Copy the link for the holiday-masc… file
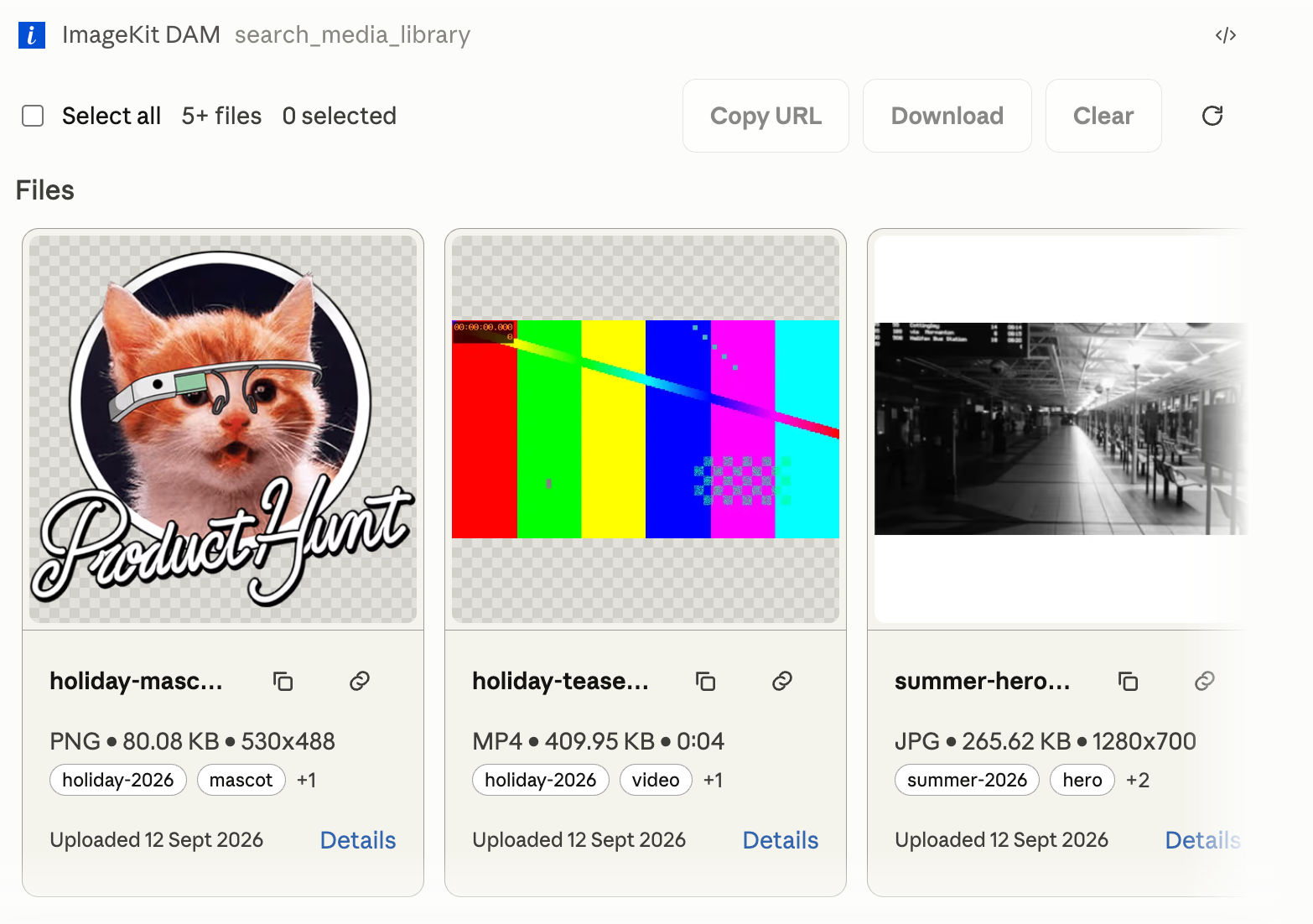This screenshot has height=924, width=1313. coord(360,681)
